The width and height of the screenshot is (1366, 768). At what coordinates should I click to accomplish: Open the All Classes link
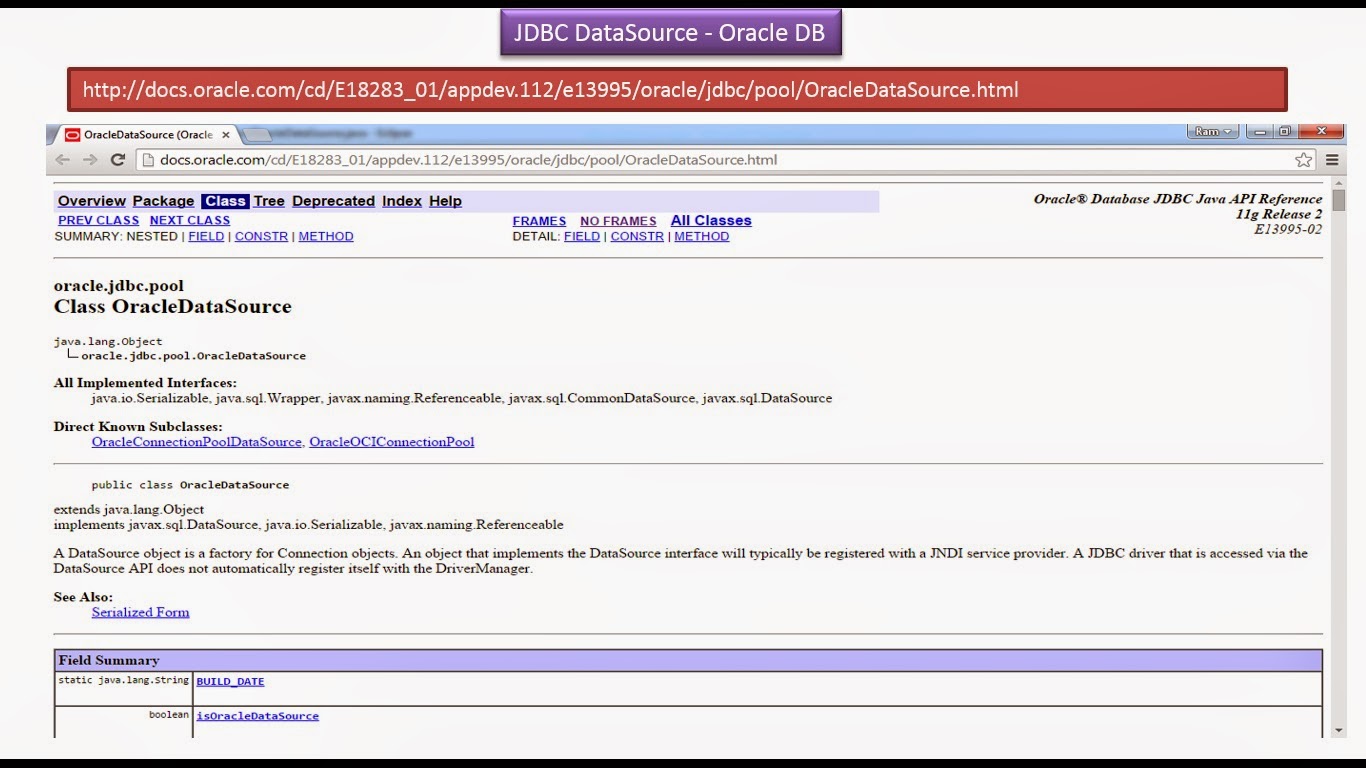coord(711,221)
